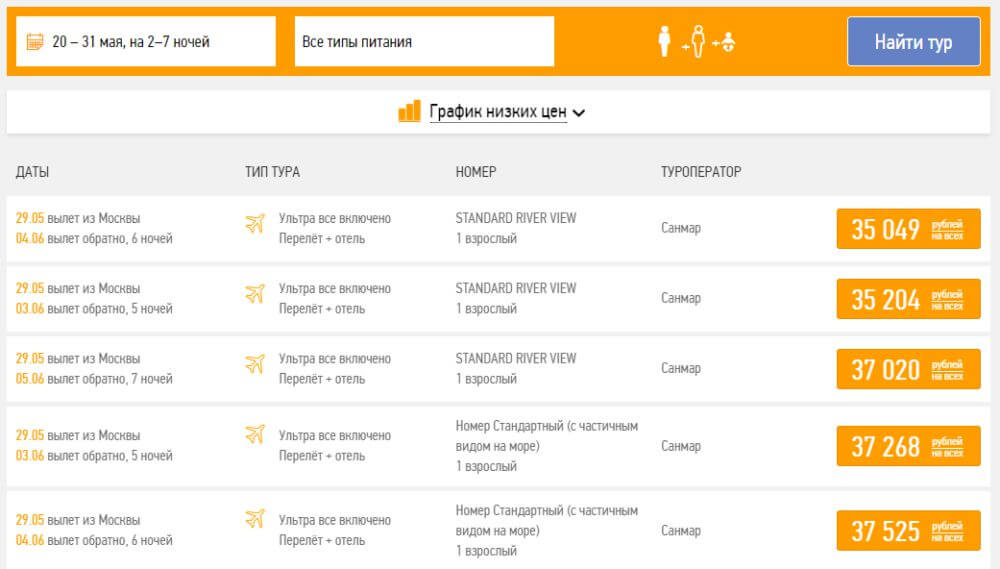Click the 'ДАТЫ' column header

point(33,172)
